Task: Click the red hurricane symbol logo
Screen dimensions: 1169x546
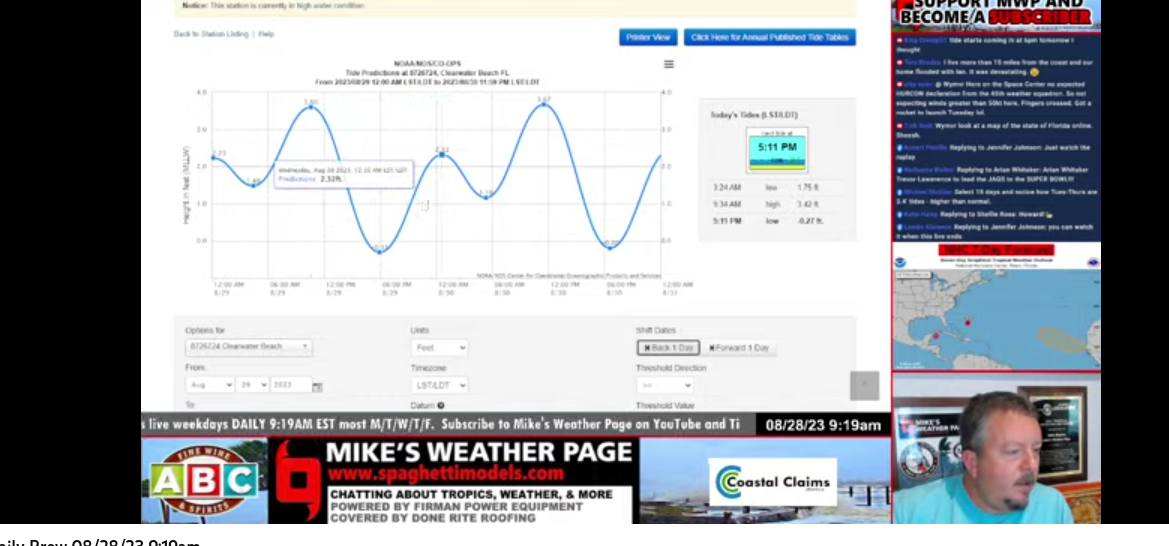Action: pyautogui.click(x=297, y=479)
